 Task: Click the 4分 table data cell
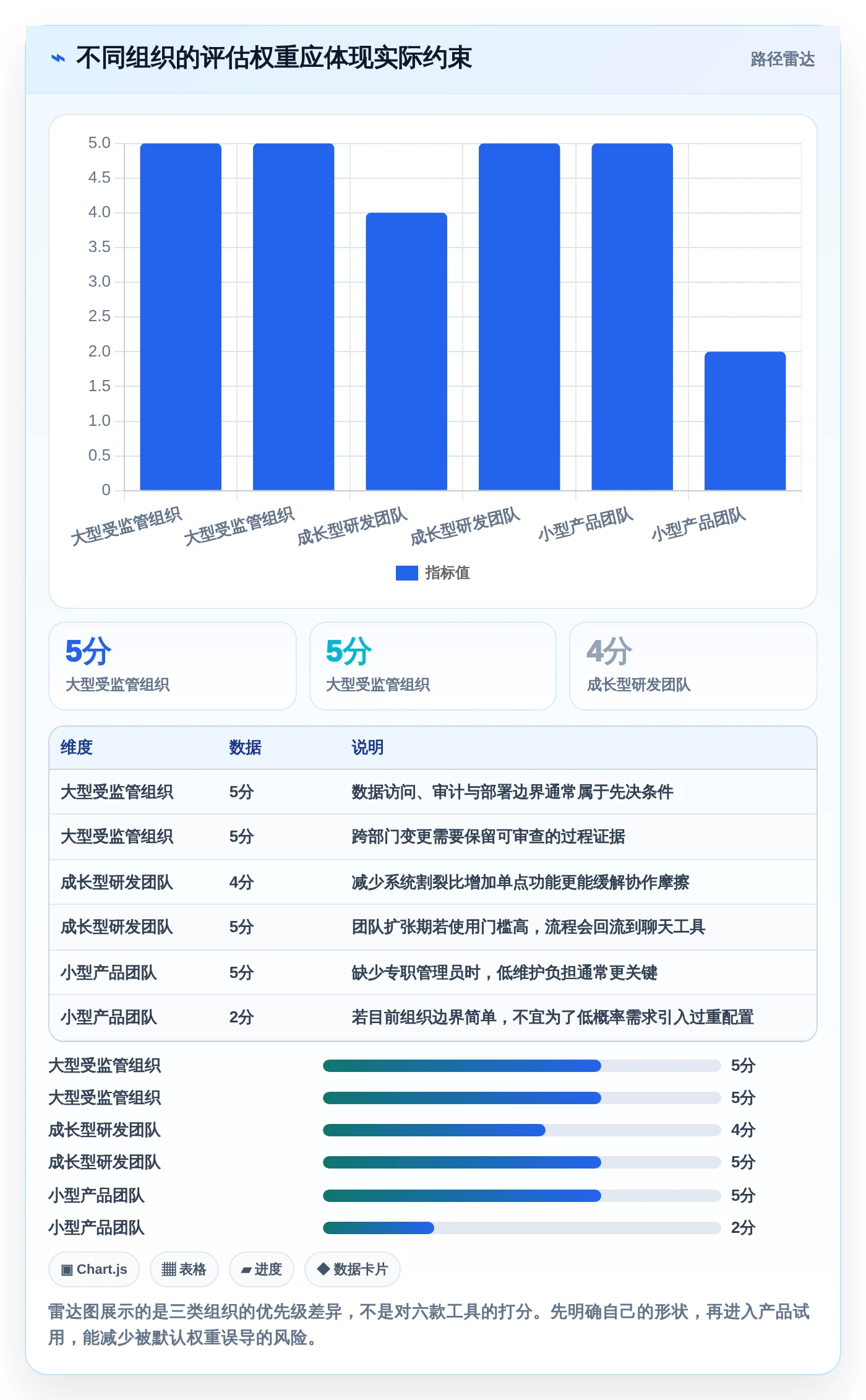coord(241,882)
